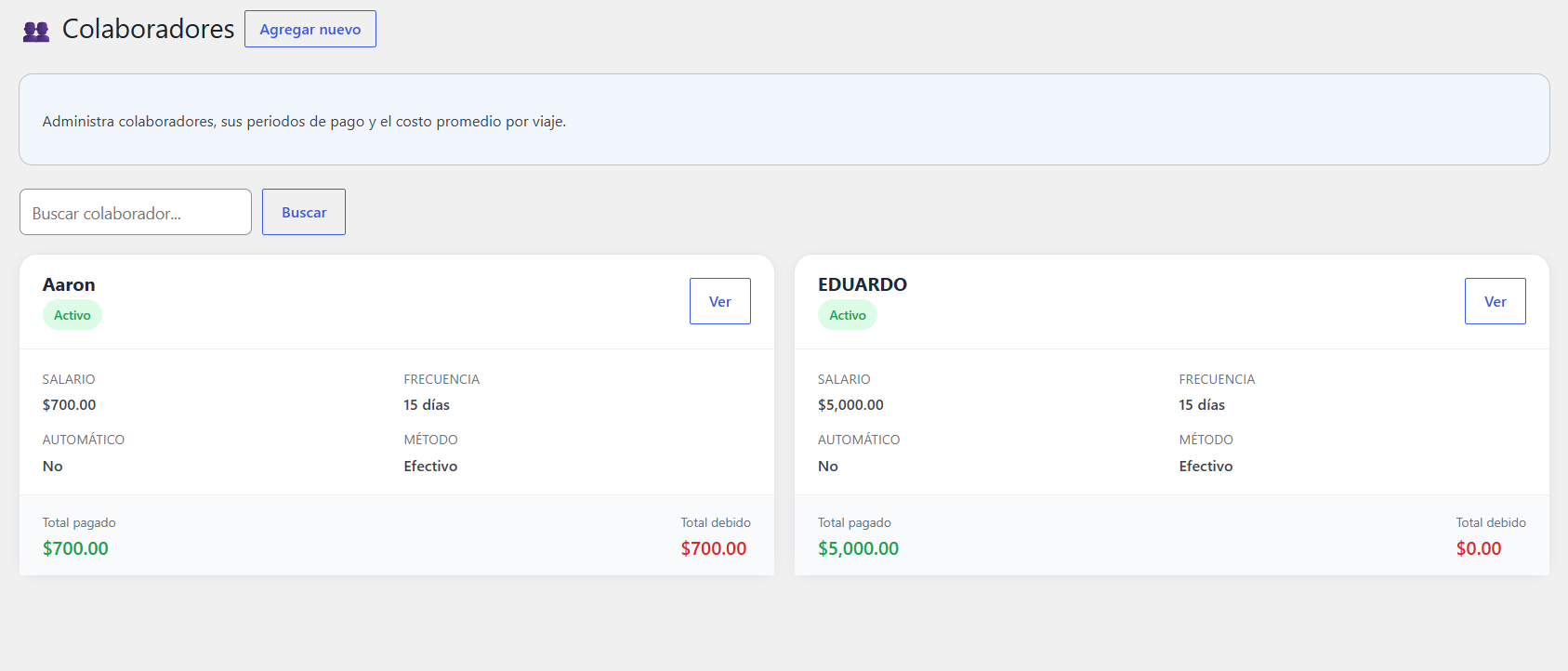Click the AUTOMÁTICO label in EDUARDO's card
This screenshot has width=1568, height=671.
point(859,440)
